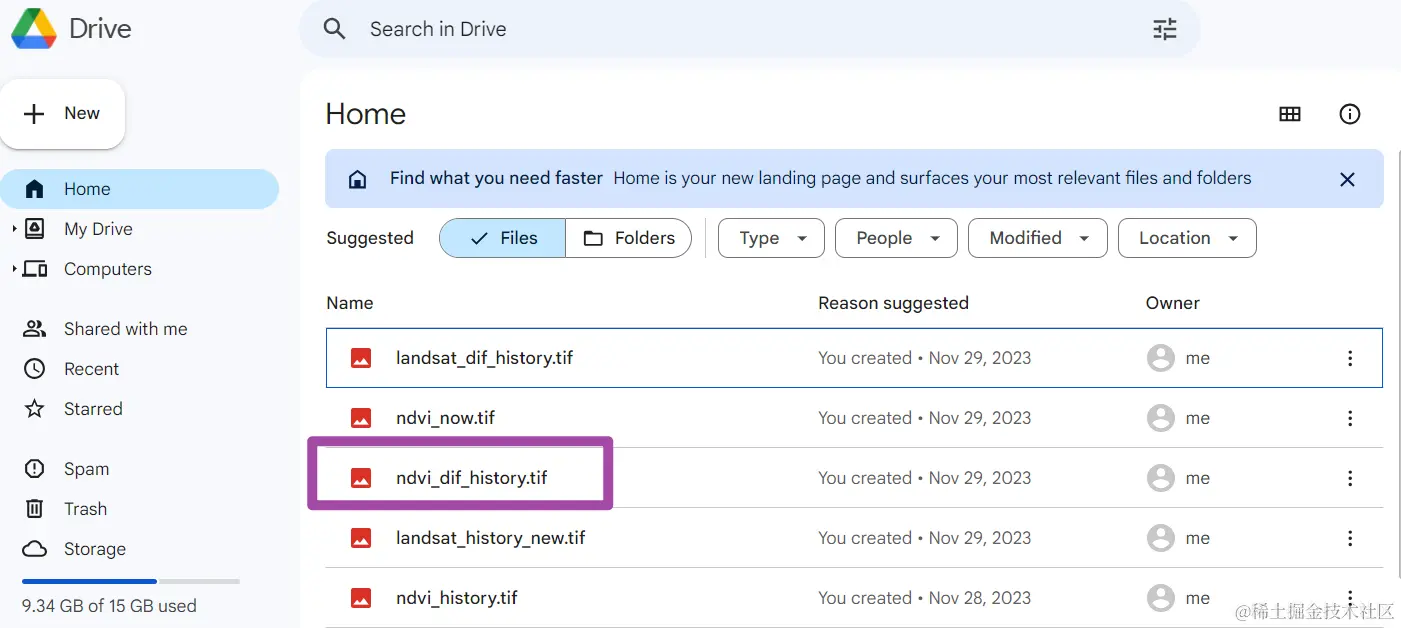Select file name ndvi_history.tif
The height and width of the screenshot is (628, 1401).
click(457, 598)
